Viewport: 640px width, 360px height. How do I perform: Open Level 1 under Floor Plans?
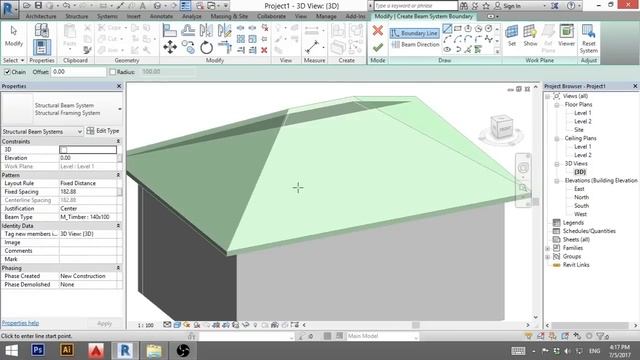click(x=582, y=113)
